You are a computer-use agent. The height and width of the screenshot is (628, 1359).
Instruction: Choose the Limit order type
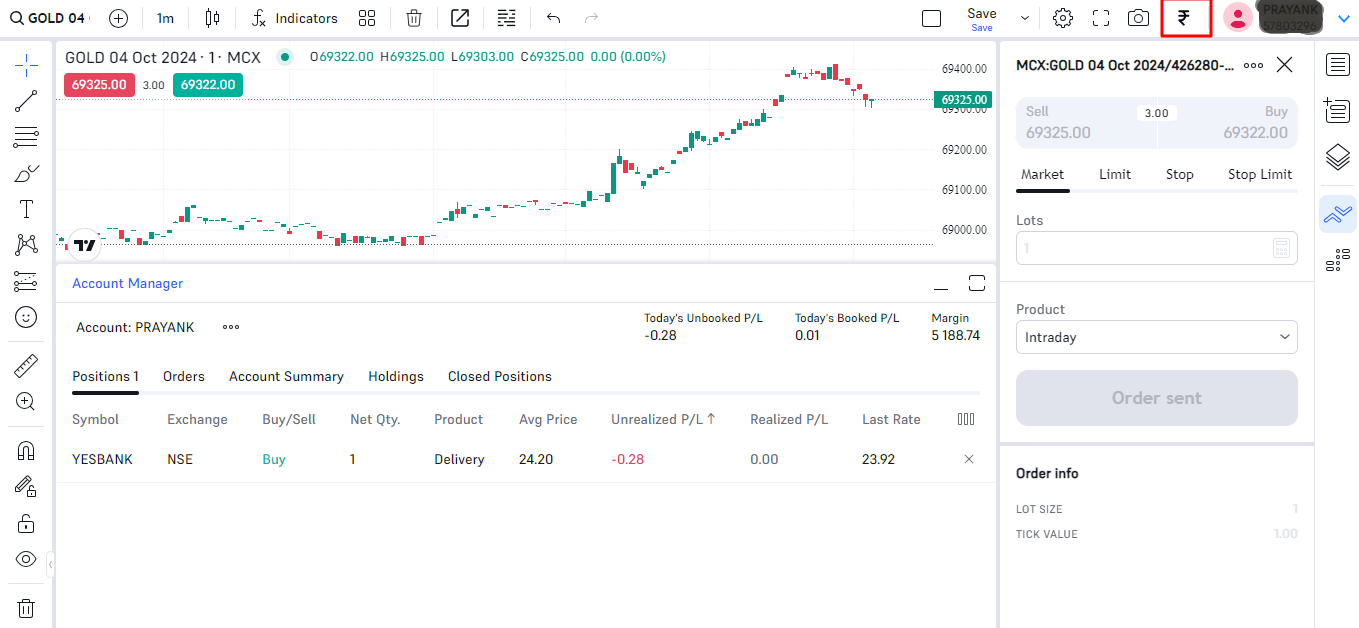(x=1115, y=174)
